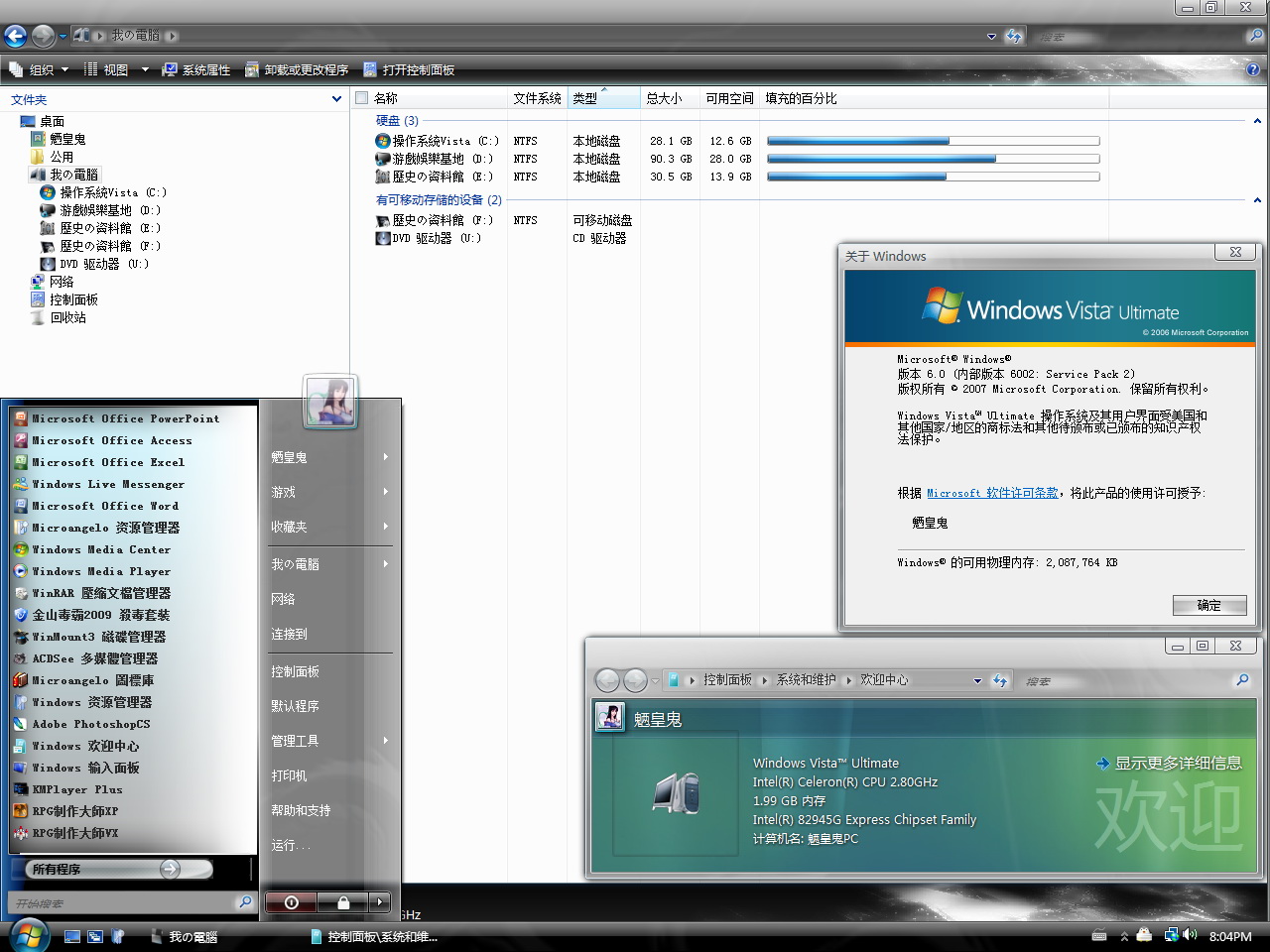The height and width of the screenshot is (952, 1270).
Task: Expand 收藏夹 submenu arrow in Start menu
Action: click(386, 527)
